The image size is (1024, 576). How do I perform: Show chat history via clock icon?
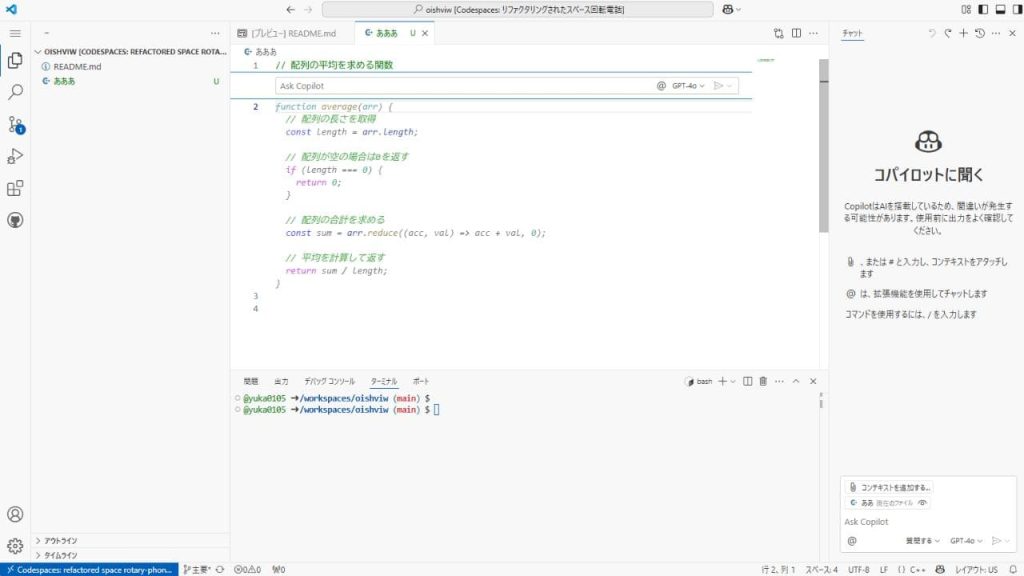click(x=980, y=33)
